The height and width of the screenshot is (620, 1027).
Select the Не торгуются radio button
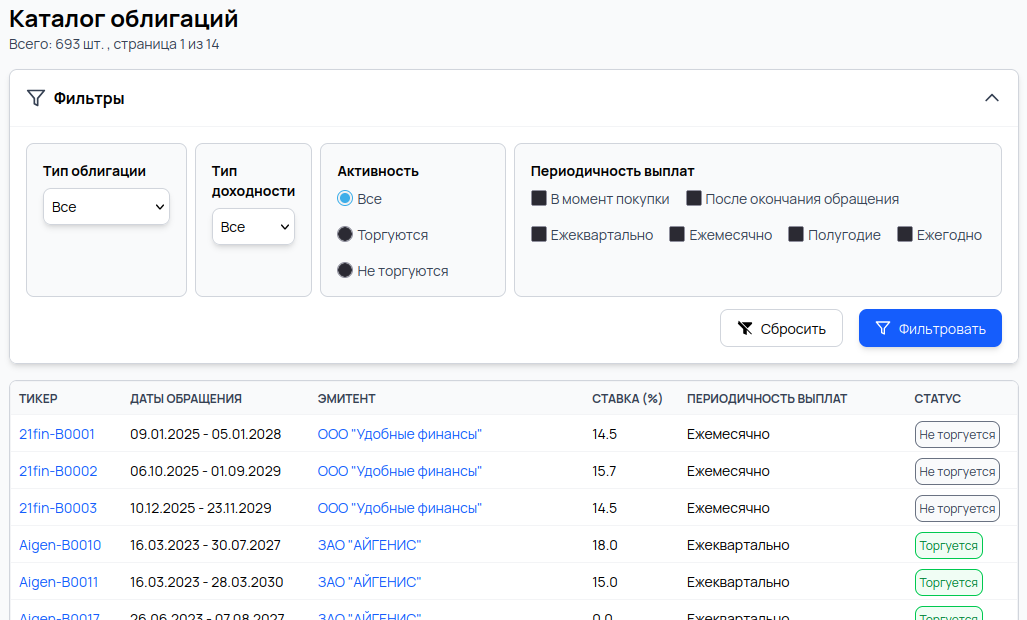pyautogui.click(x=345, y=271)
